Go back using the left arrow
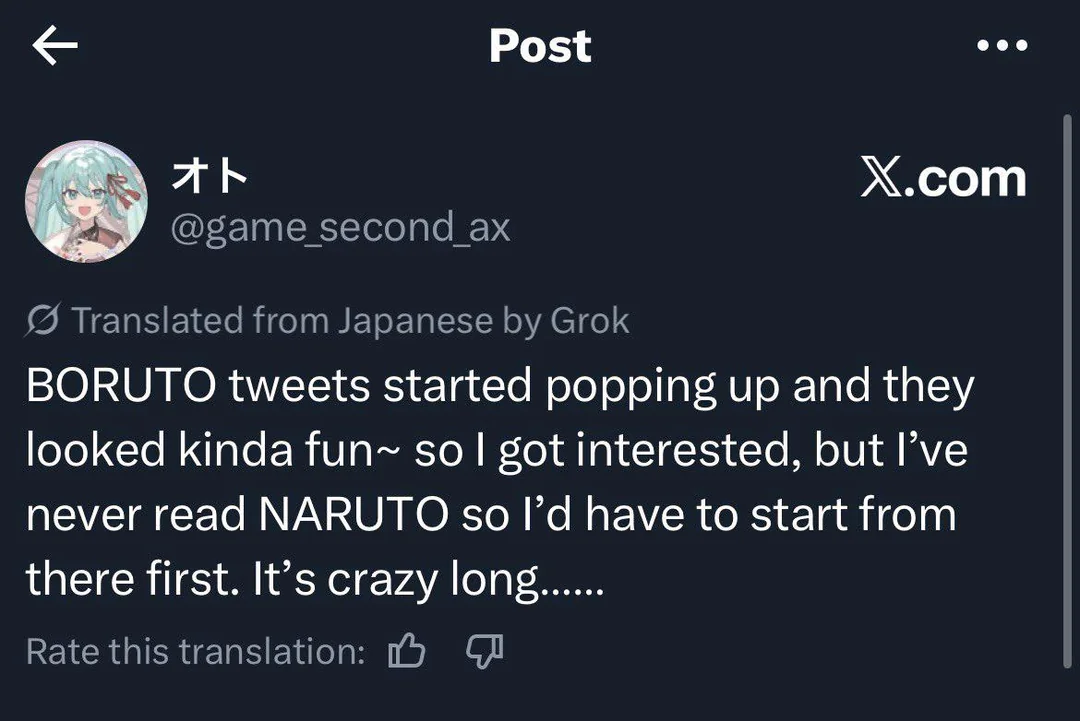 click(x=55, y=46)
